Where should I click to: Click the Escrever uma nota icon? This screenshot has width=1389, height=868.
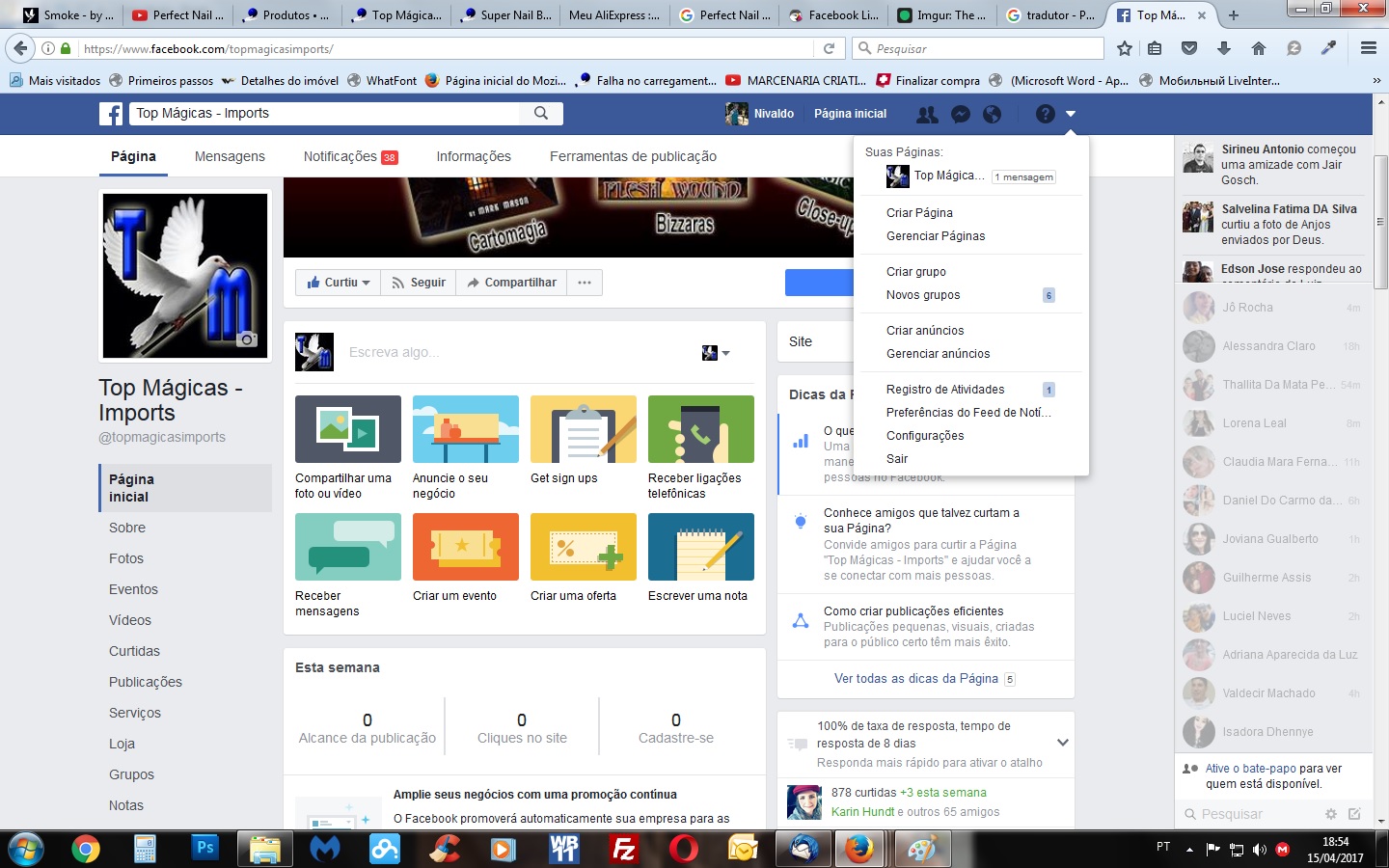(x=701, y=547)
